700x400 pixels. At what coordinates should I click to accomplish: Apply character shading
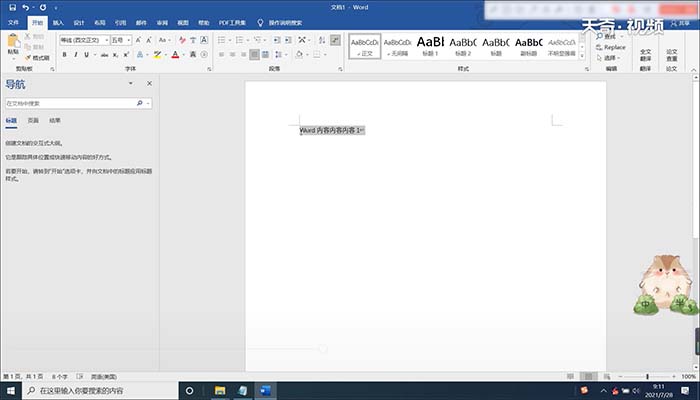click(x=193, y=54)
